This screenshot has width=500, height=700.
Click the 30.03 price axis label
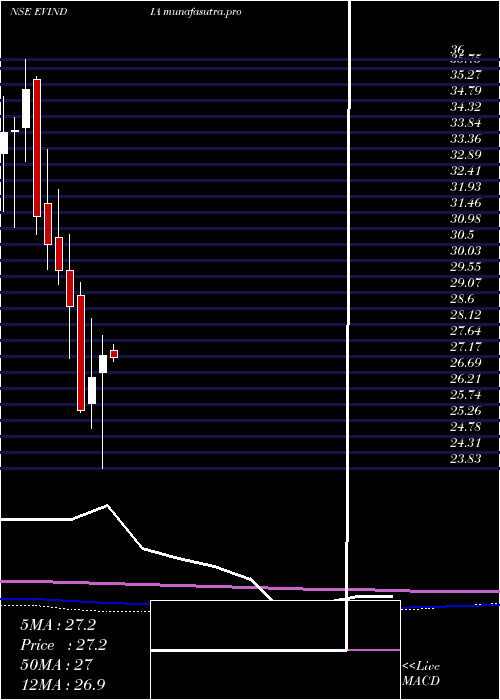click(x=466, y=251)
